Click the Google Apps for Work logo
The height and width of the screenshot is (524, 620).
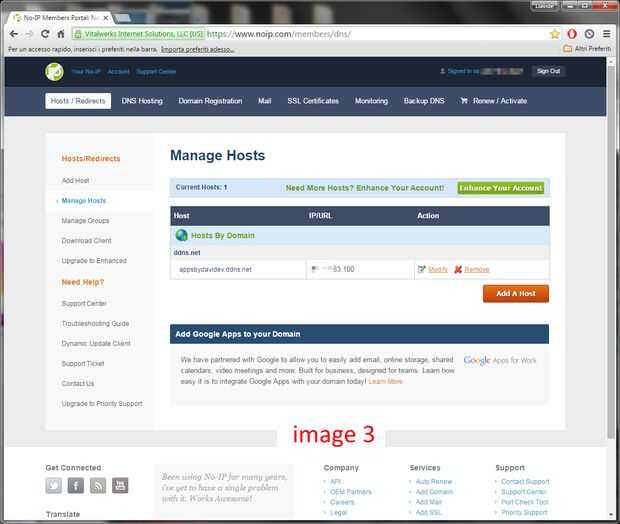pos(500,360)
